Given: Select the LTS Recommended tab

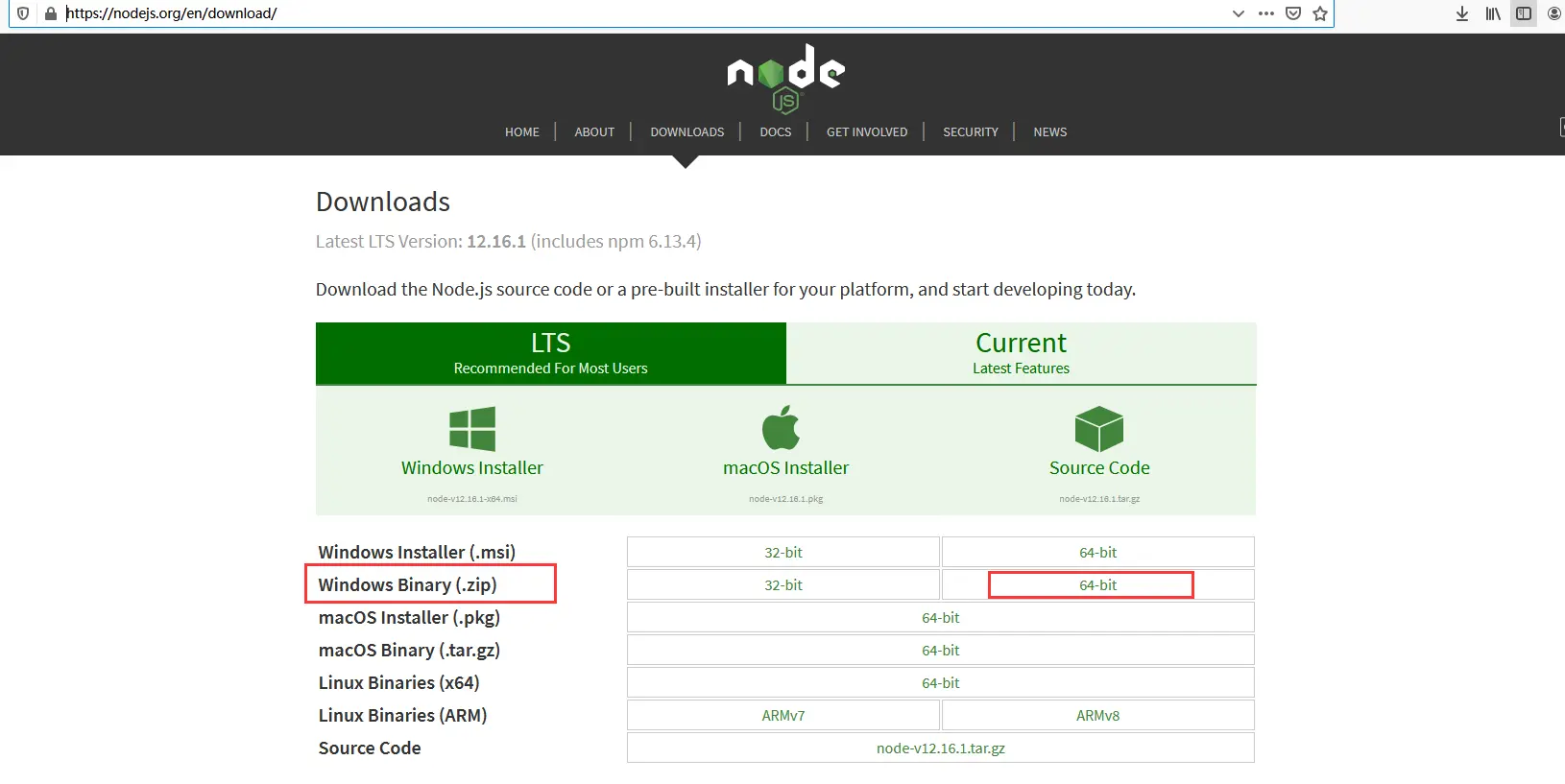Looking at the screenshot, I should coord(551,353).
